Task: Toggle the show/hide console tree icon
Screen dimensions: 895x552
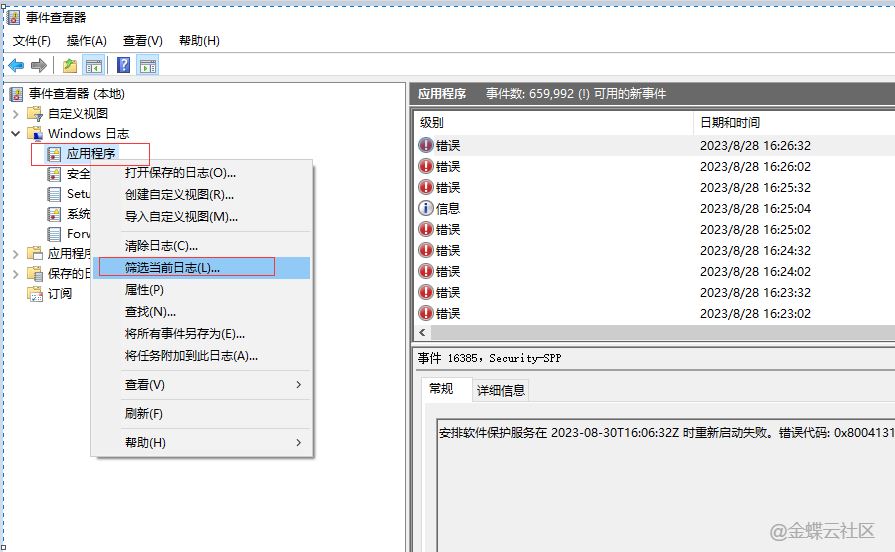Action: coord(93,66)
